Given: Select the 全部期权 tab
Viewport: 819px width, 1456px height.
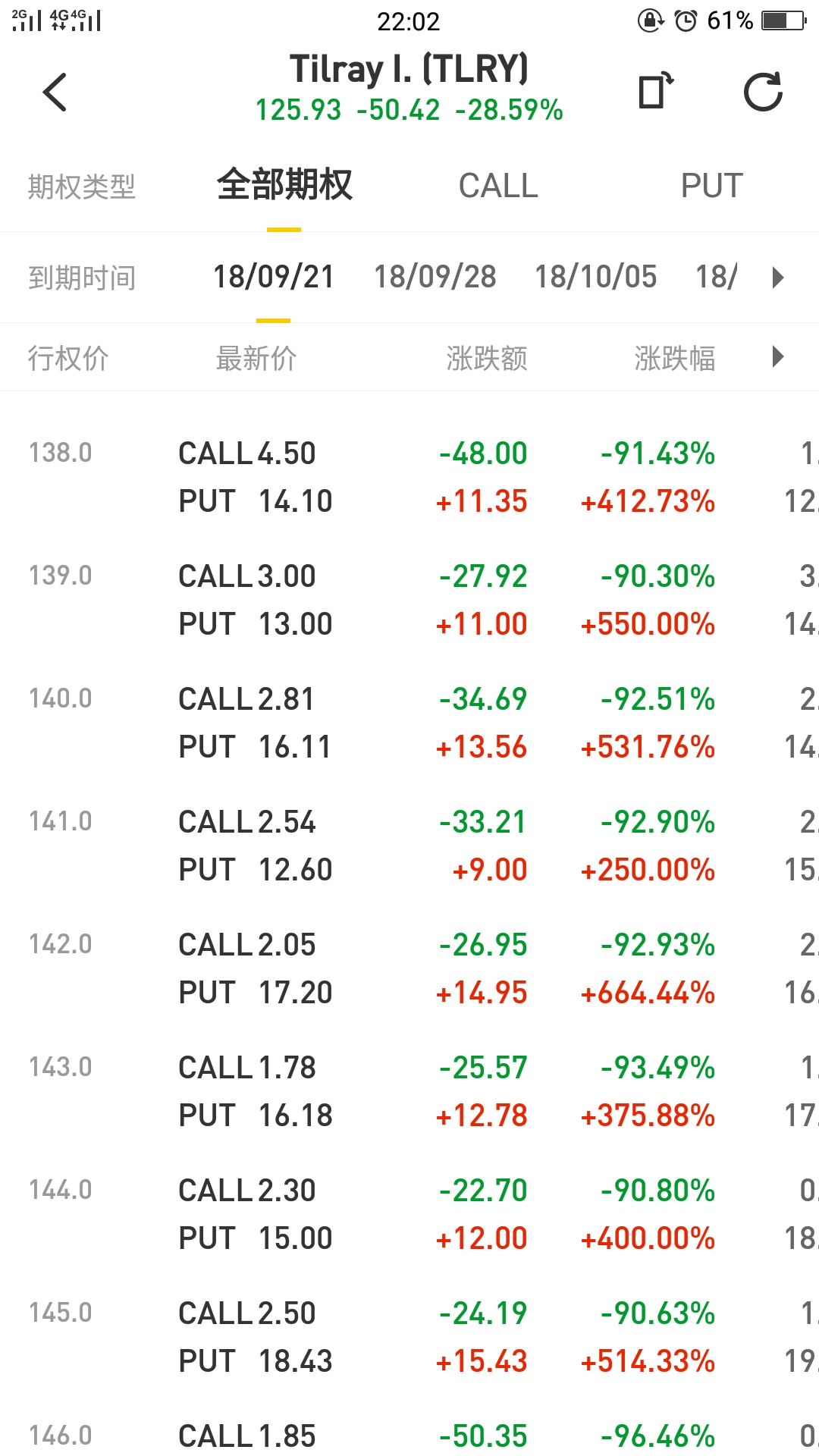Looking at the screenshot, I should [x=284, y=186].
